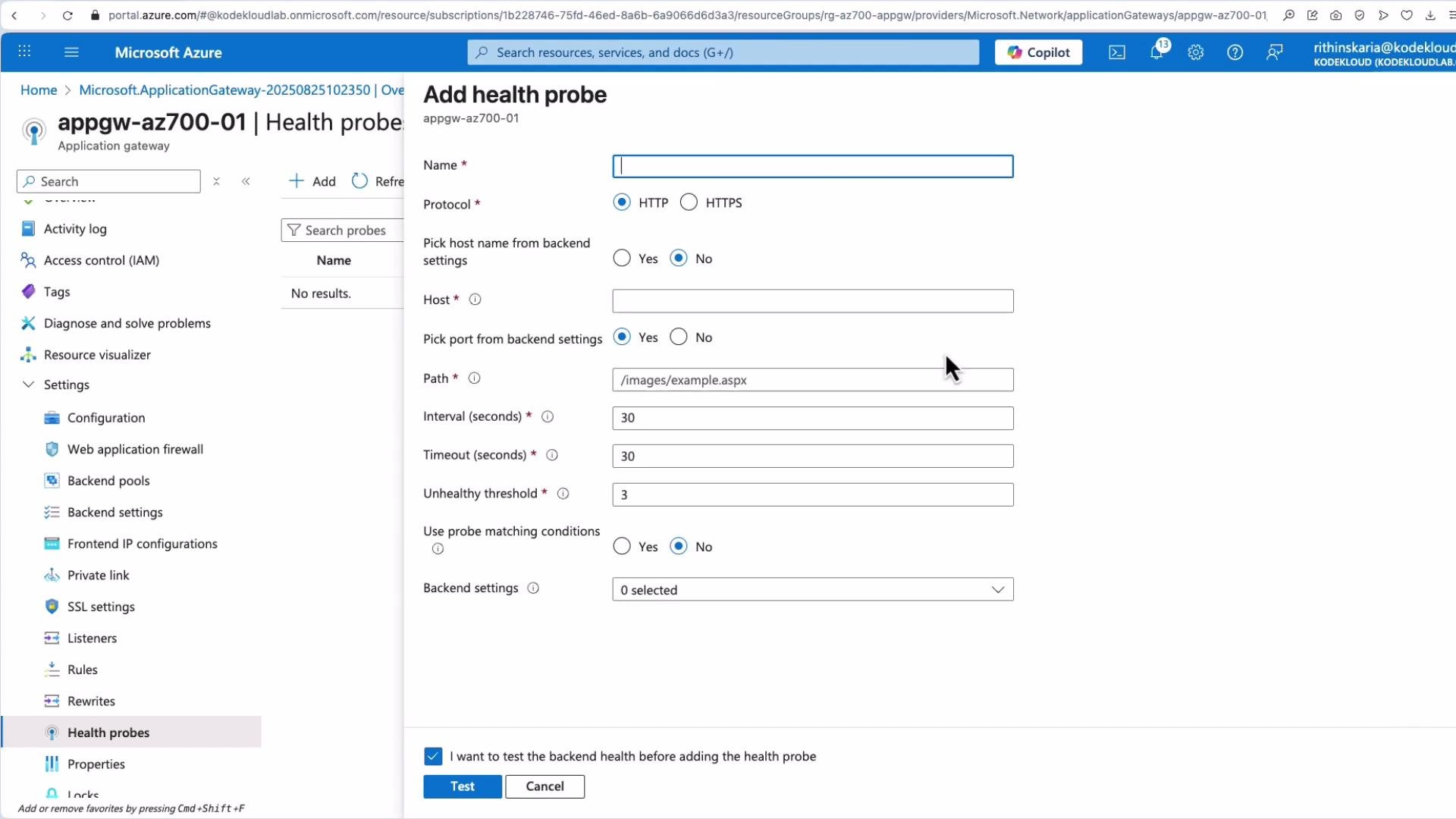Collapse the sidebar with double chevron icon
1456x819 pixels.
point(246,181)
